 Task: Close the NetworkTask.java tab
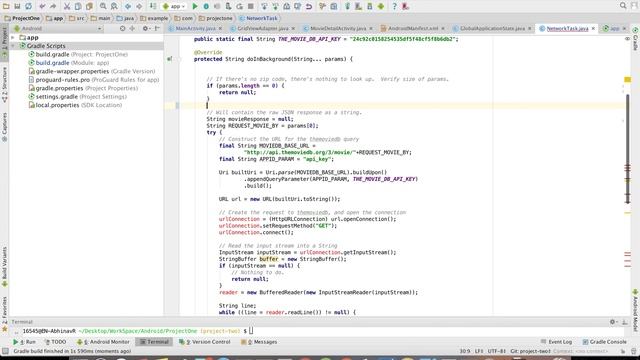pyautogui.click(x=593, y=29)
